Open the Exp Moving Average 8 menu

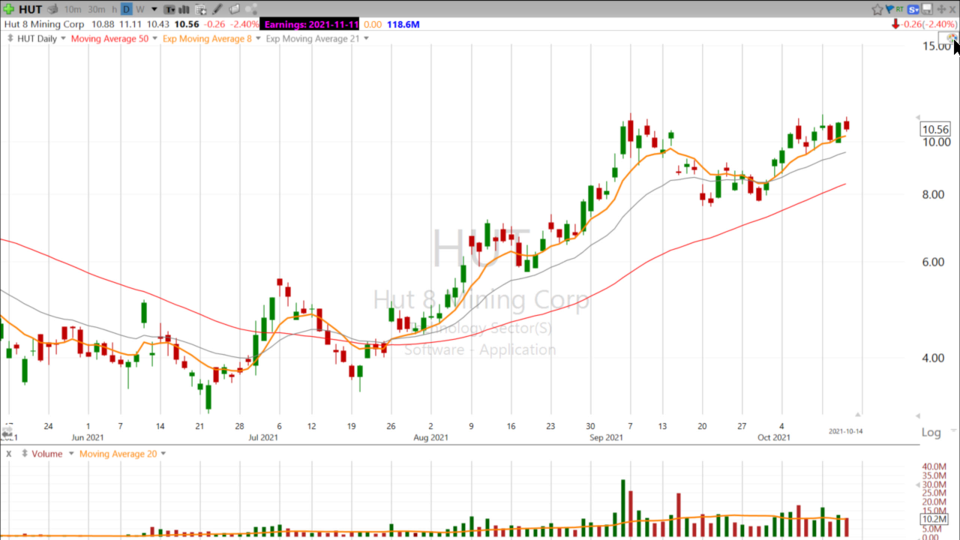coord(258,38)
